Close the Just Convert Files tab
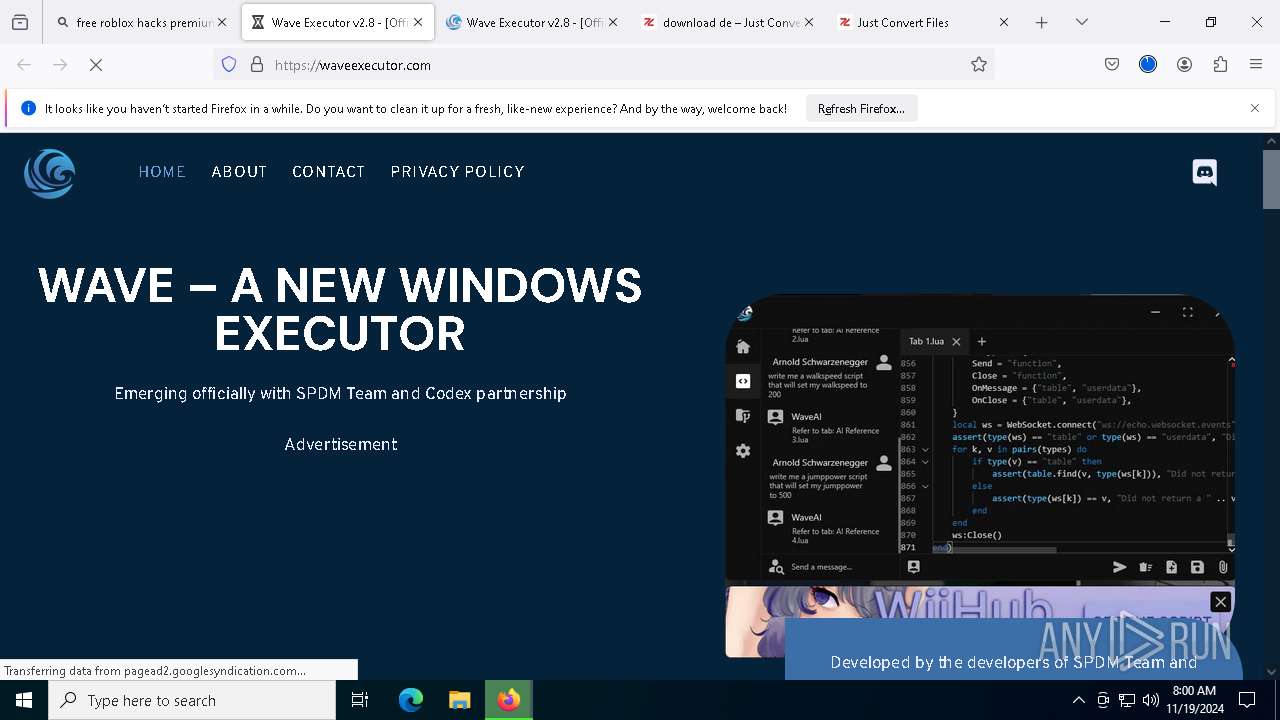This screenshot has width=1280, height=720. (1004, 22)
